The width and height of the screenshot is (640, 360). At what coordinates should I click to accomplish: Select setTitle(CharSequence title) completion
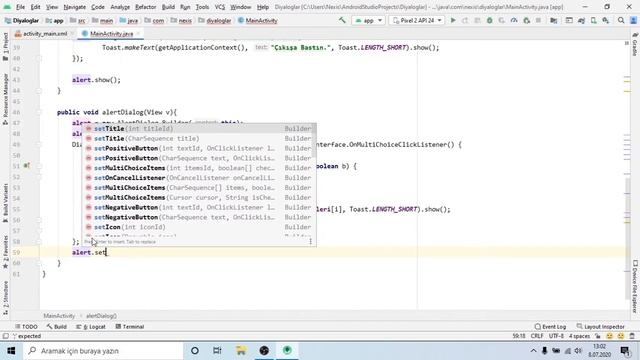[x=198, y=138]
